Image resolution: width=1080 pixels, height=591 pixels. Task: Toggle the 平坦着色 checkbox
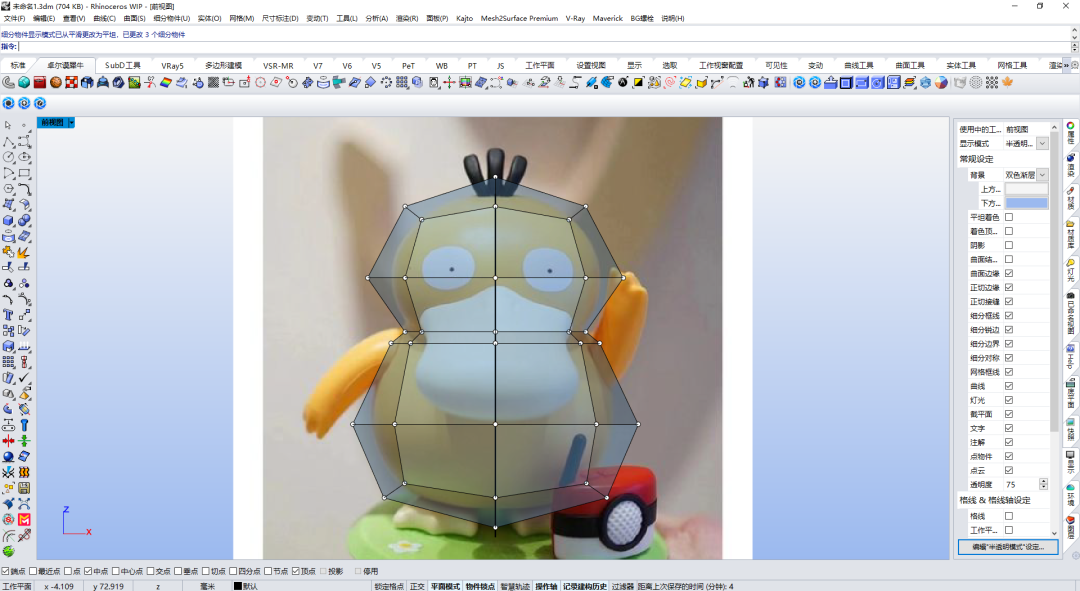(x=1008, y=217)
